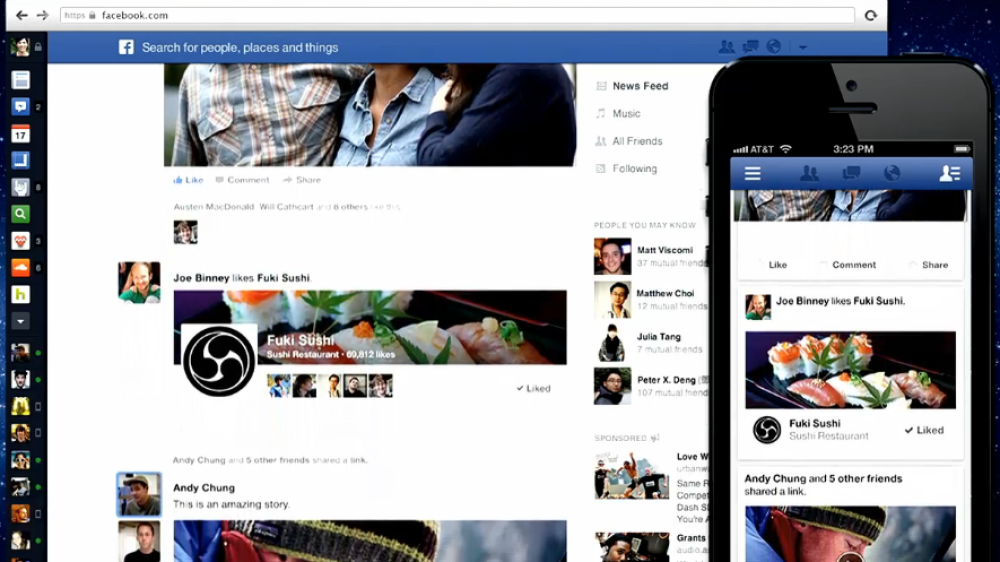
Task: Click the Facebook logo in the blue bar
Action: pos(126,47)
